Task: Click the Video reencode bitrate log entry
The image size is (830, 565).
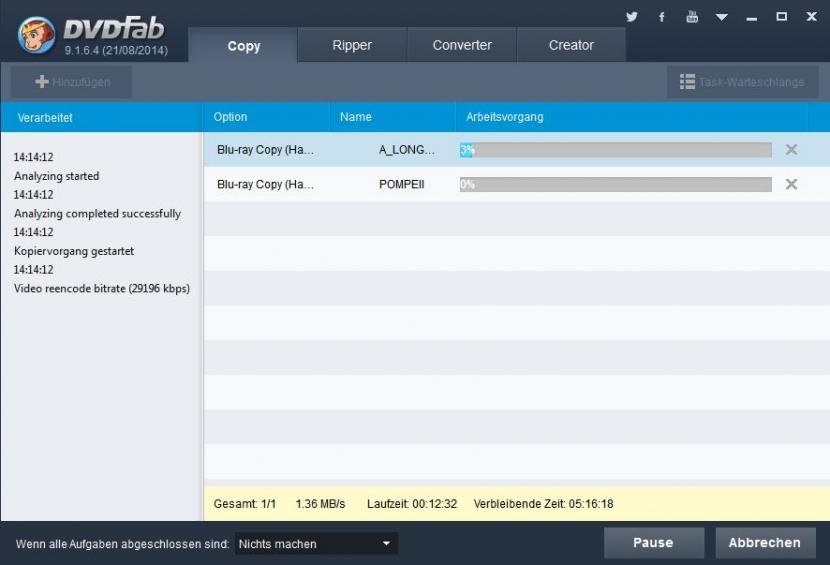Action: click(102, 289)
